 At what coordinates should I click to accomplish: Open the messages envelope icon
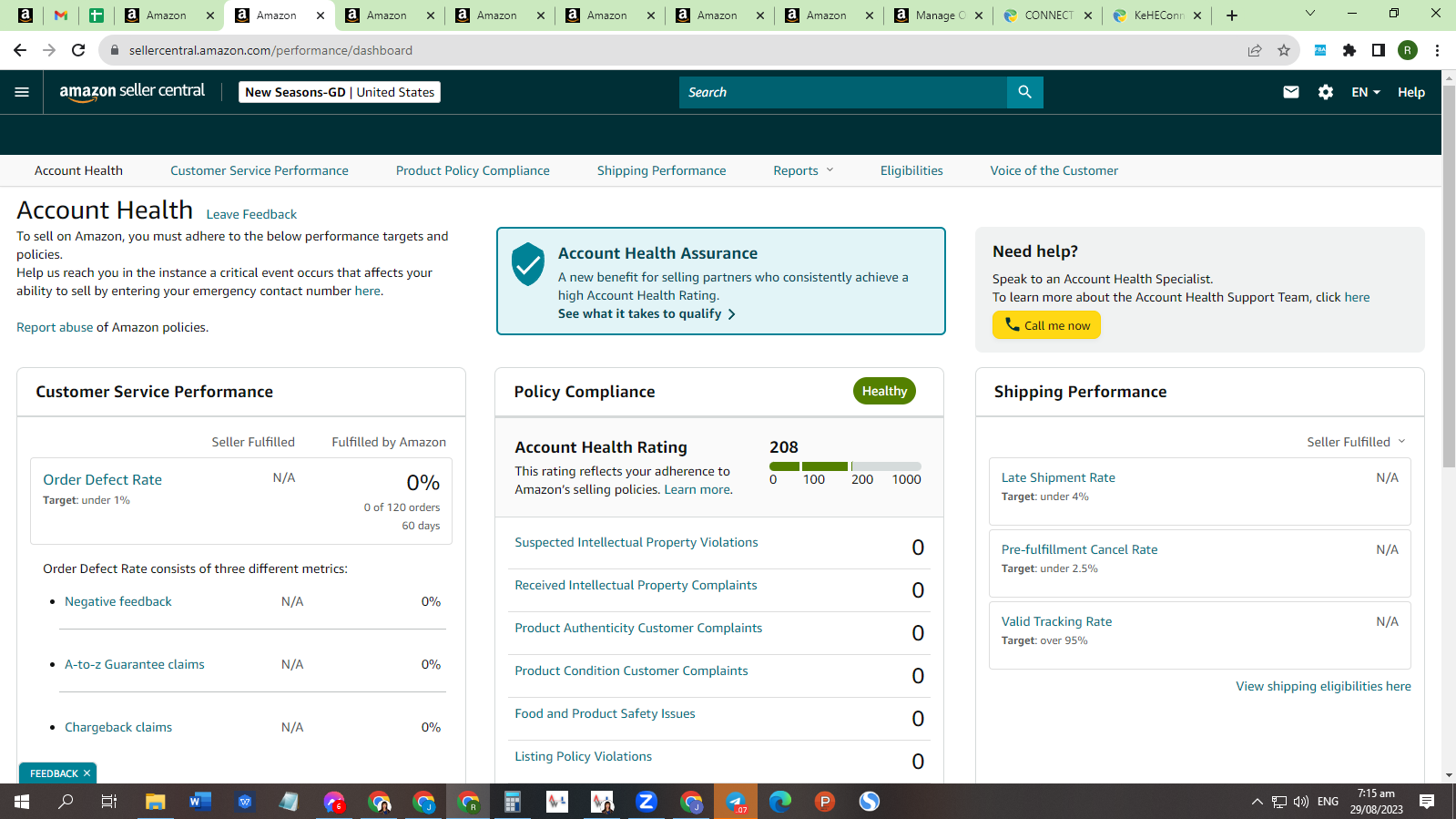point(1291,92)
